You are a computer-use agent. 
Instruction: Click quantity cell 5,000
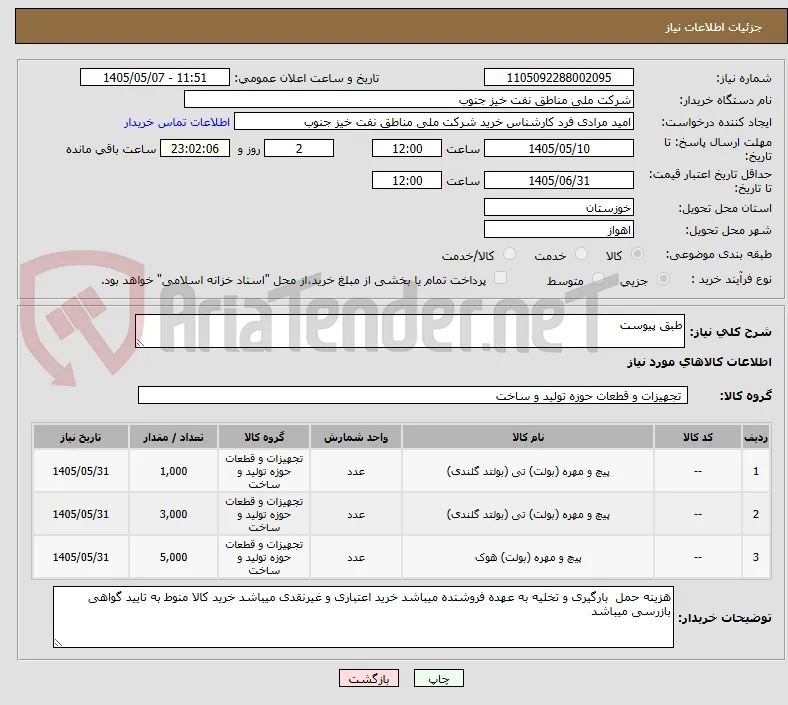coord(173,557)
